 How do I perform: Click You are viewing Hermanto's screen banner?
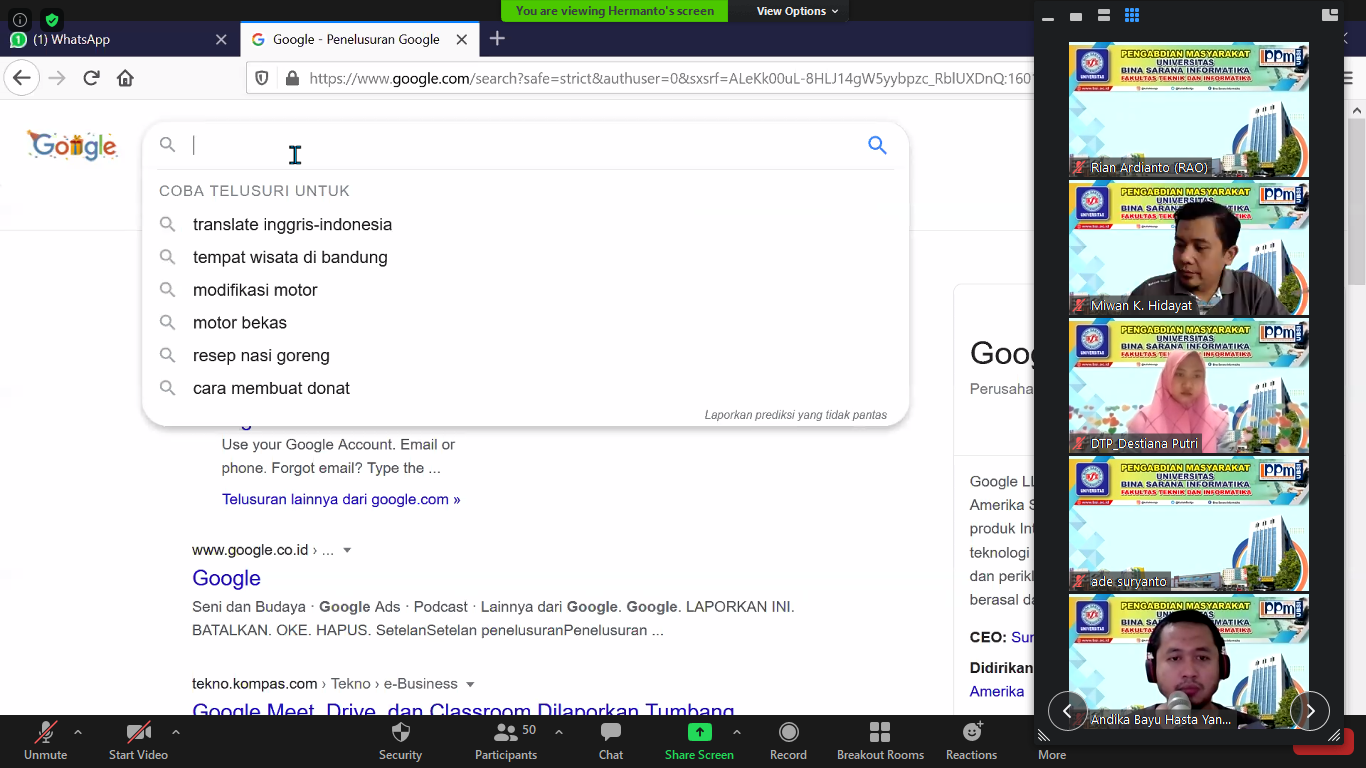click(x=615, y=11)
